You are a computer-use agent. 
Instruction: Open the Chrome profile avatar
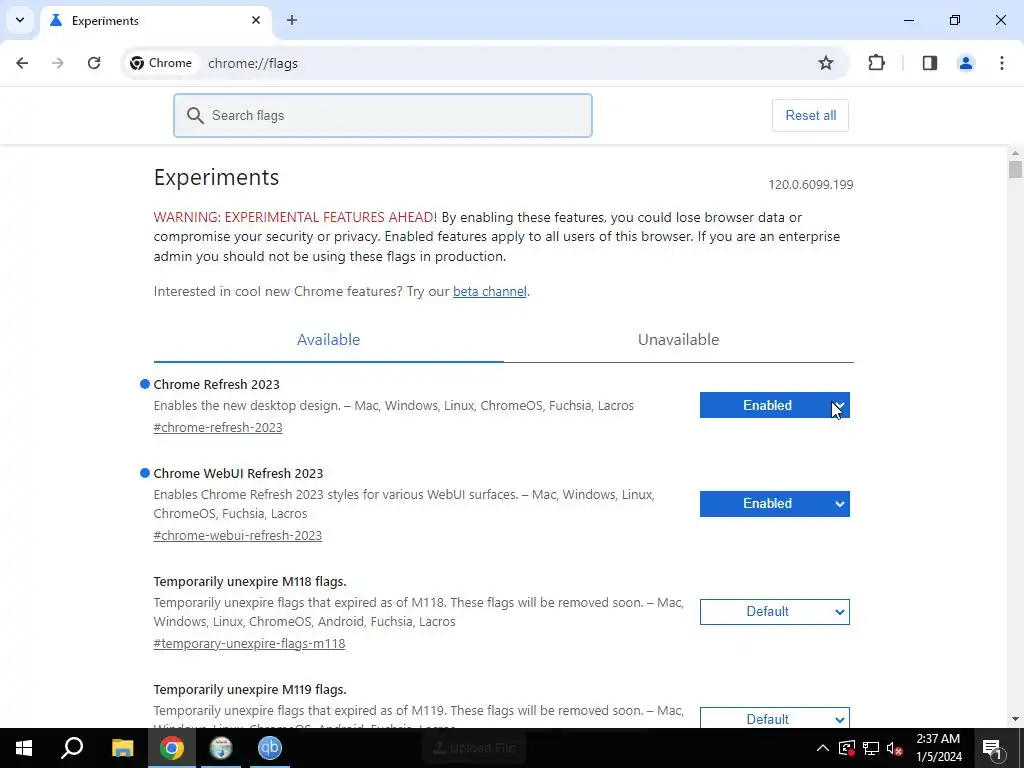coord(965,63)
